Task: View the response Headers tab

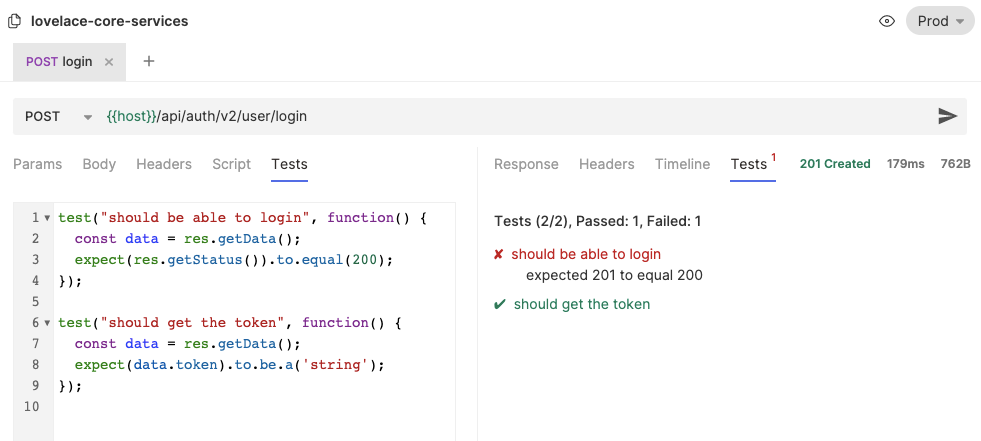Action: click(606, 164)
